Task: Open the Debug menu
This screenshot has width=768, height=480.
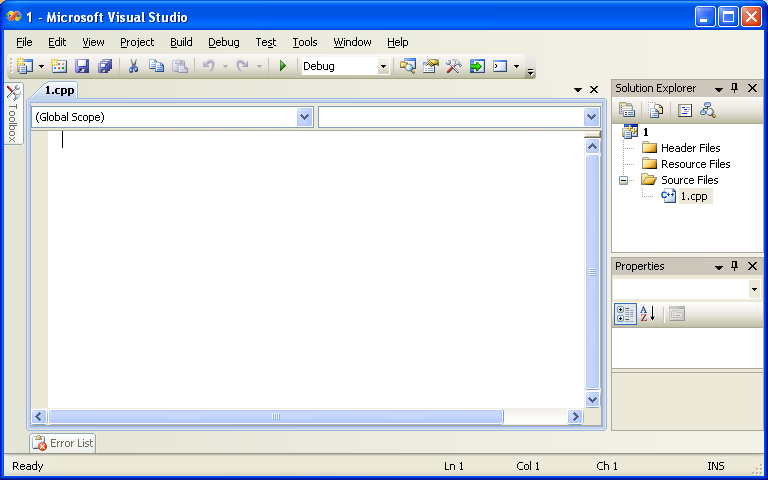Action: click(x=224, y=42)
